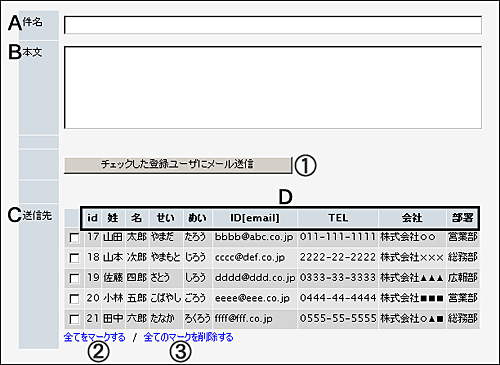Click the やまもと reading cell

166,257
